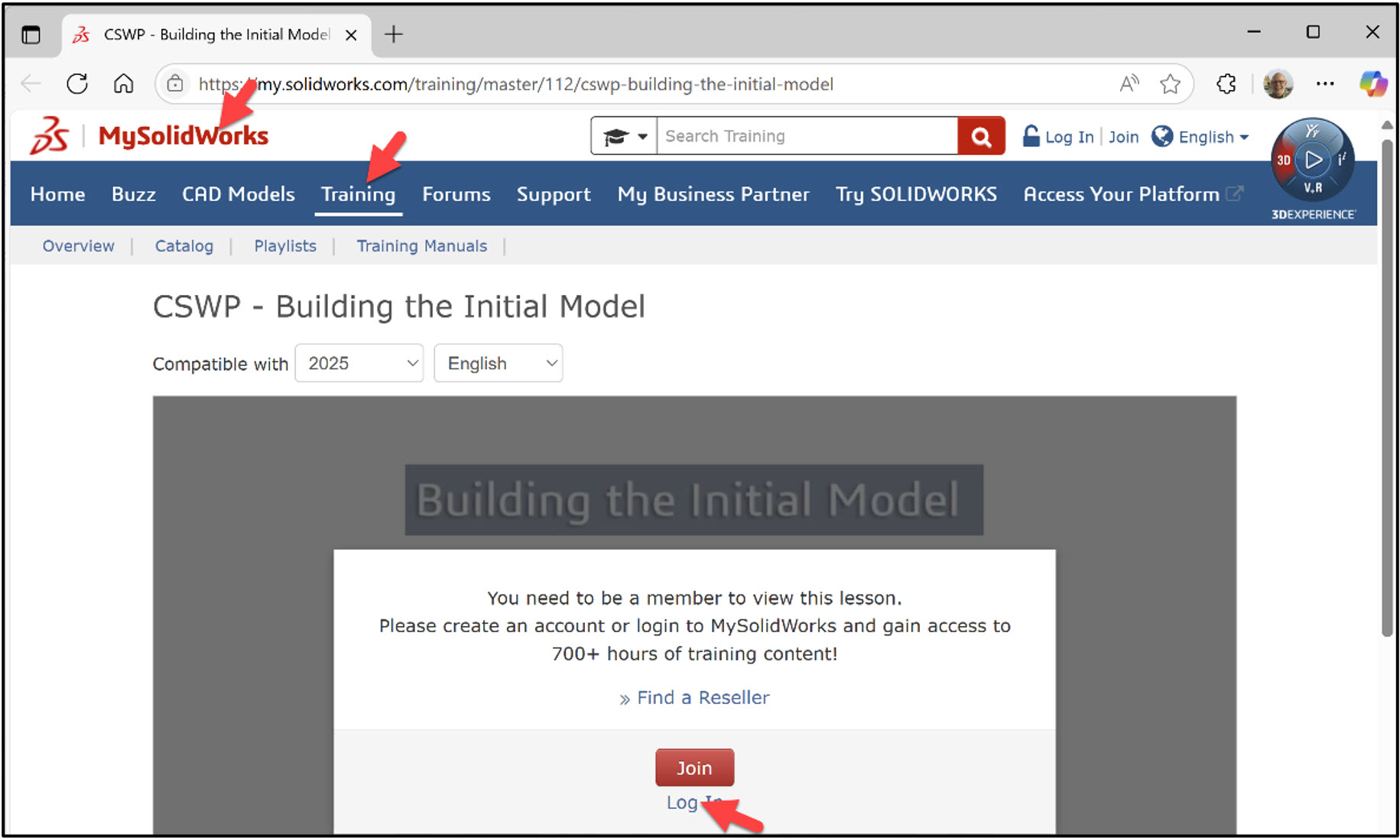Viewport: 1400px width, 840px height.
Task: Click the red search magnifier button
Action: [x=981, y=136]
